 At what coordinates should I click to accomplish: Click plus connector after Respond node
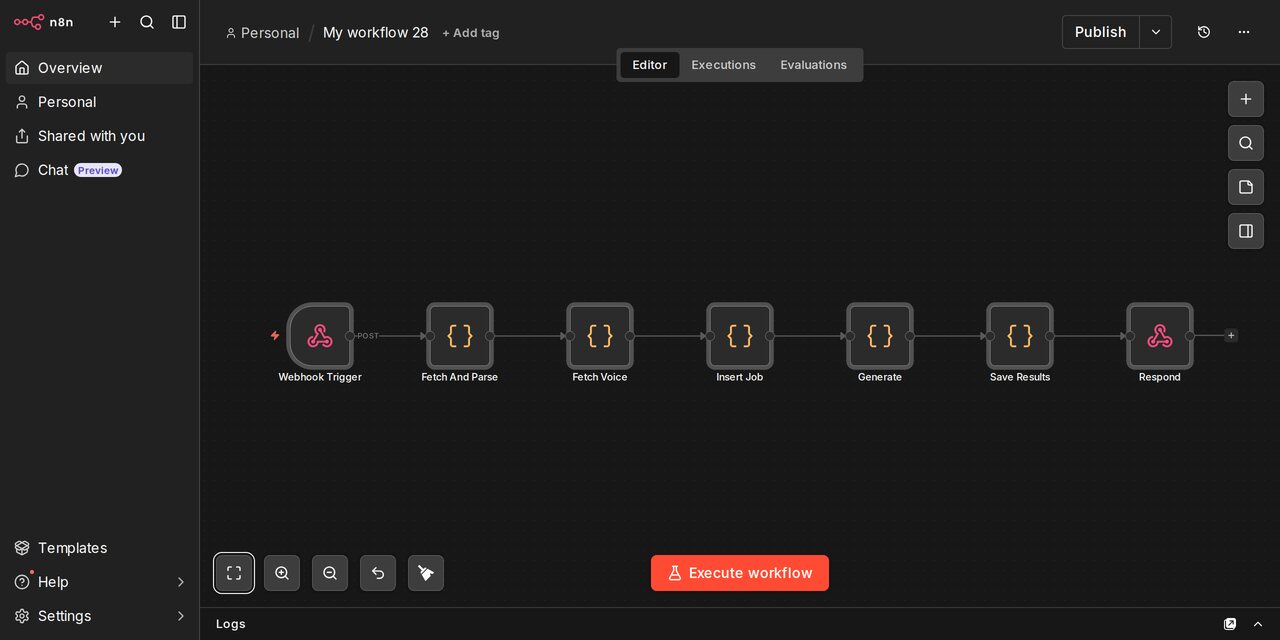point(1231,336)
